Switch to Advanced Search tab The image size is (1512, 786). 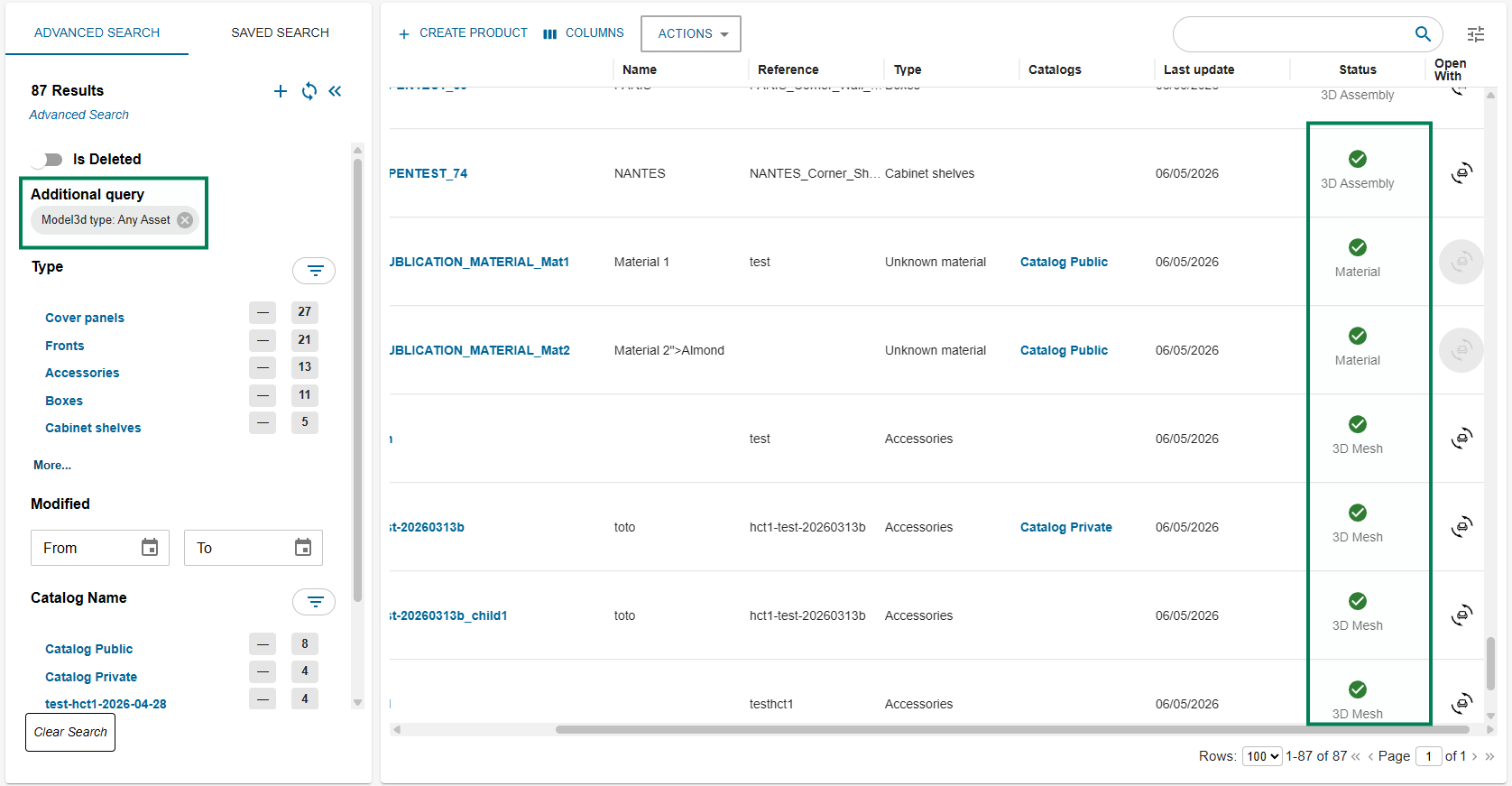click(97, 32)
